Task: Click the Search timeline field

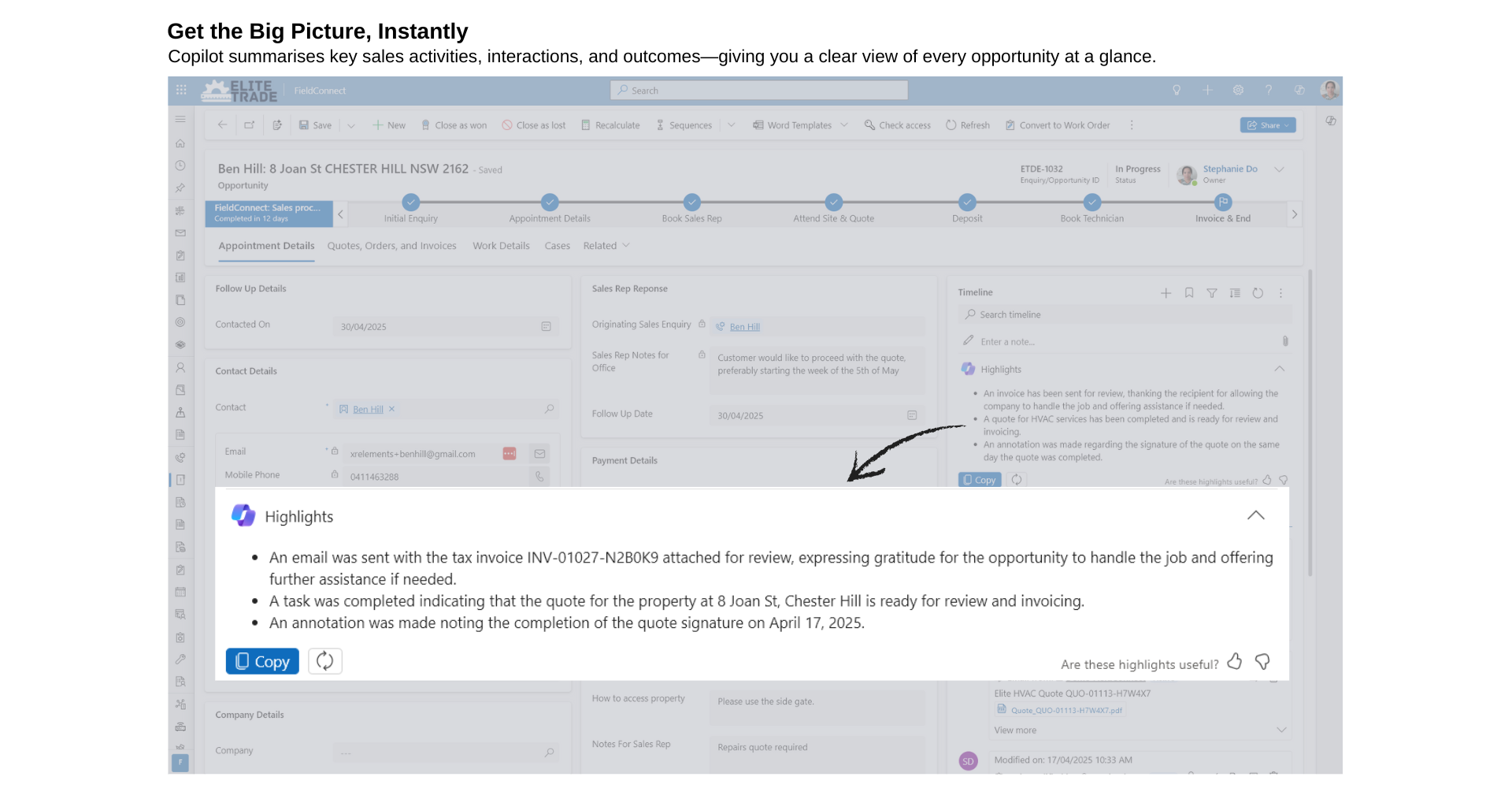Action: [1125, 314]
